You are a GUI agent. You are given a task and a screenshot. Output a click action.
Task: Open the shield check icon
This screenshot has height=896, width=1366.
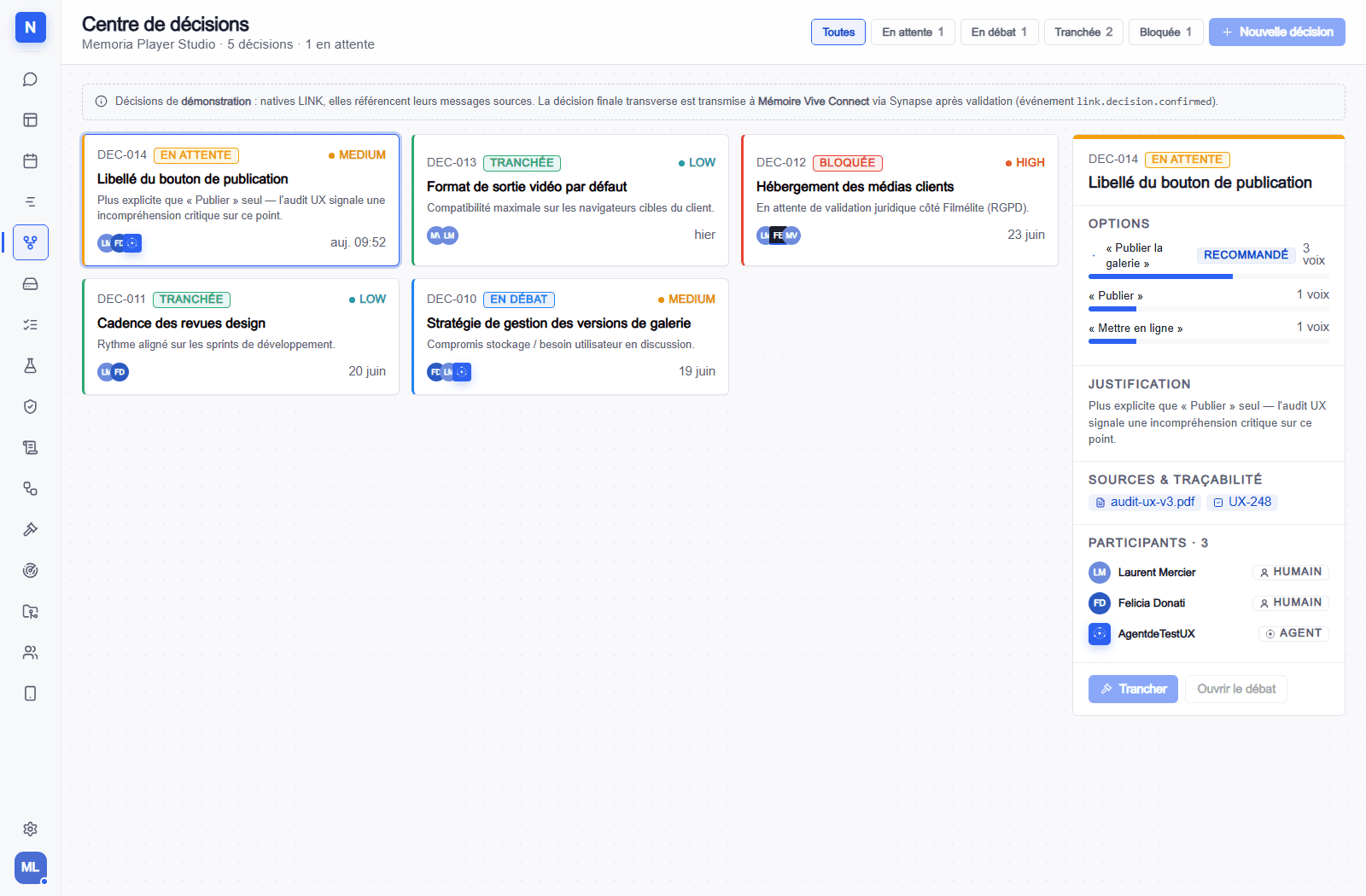pos(30,407)
